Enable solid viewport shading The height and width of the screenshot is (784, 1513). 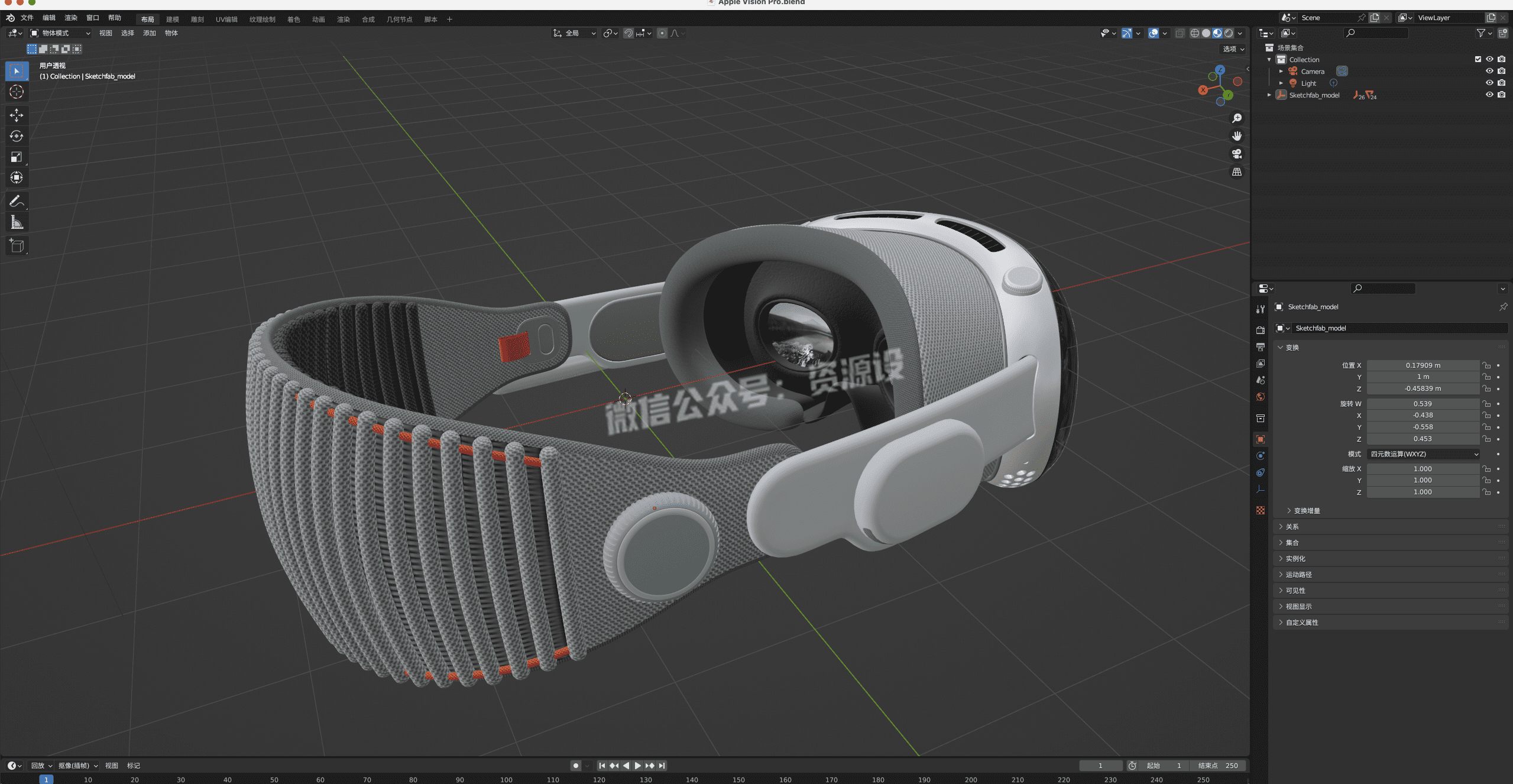1206,33
